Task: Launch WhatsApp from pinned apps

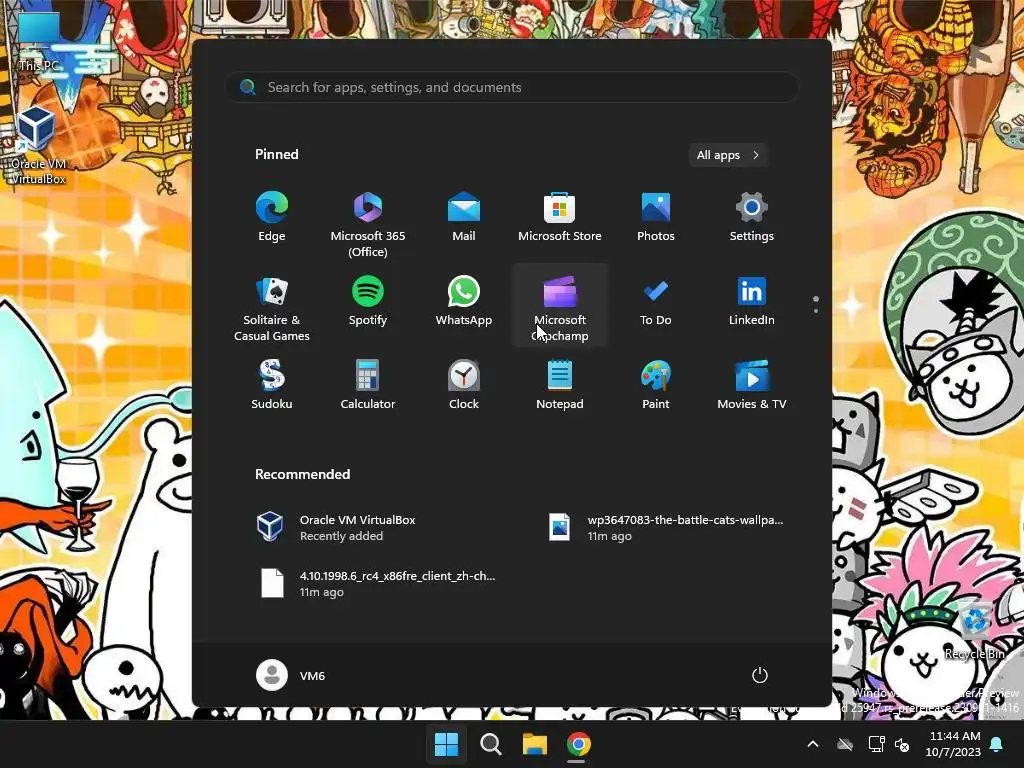Action: (464, 302)
